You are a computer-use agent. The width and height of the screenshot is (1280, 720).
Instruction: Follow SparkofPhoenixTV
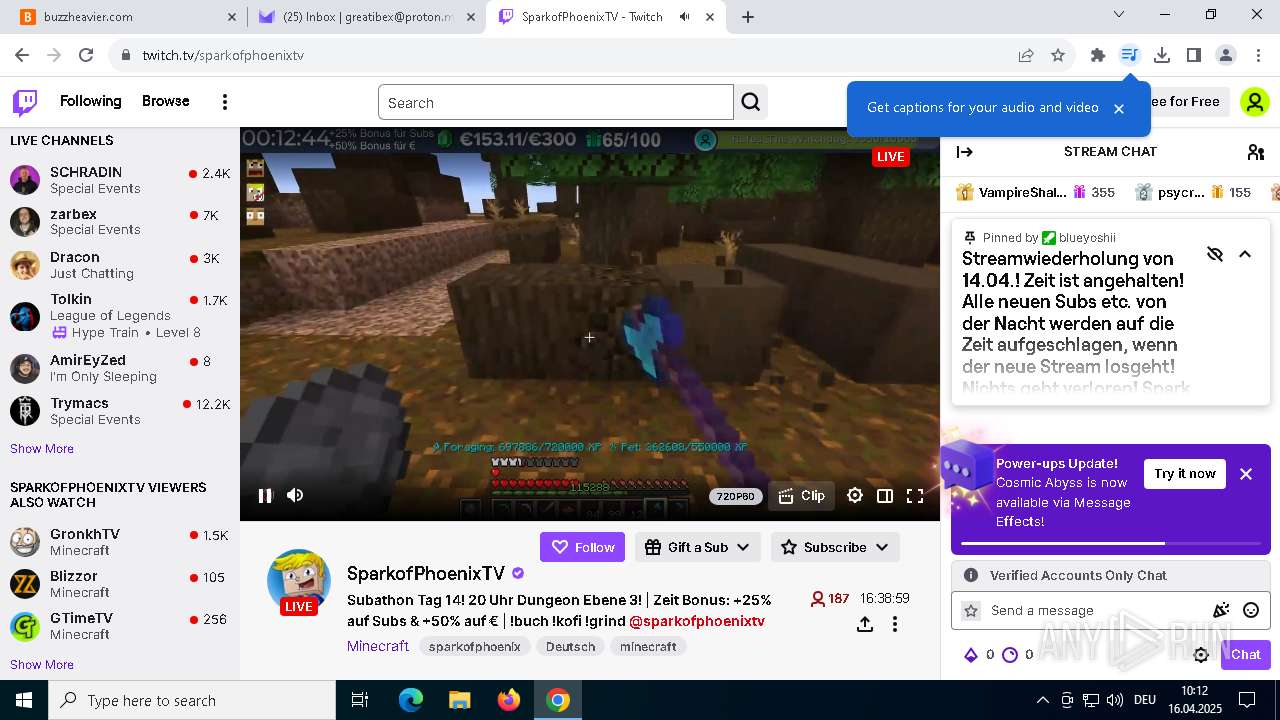(583, 547)
